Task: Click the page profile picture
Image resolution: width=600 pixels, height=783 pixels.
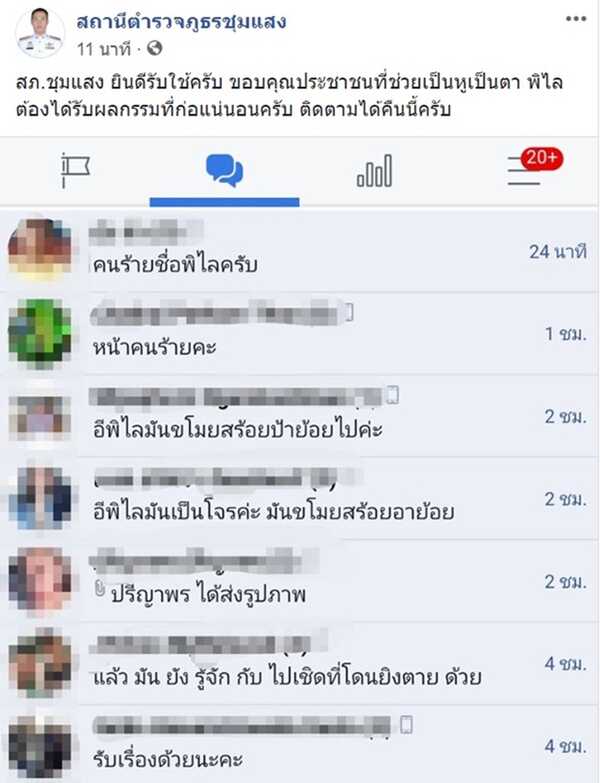Action: pyautogui.click(x=40, y=33)
